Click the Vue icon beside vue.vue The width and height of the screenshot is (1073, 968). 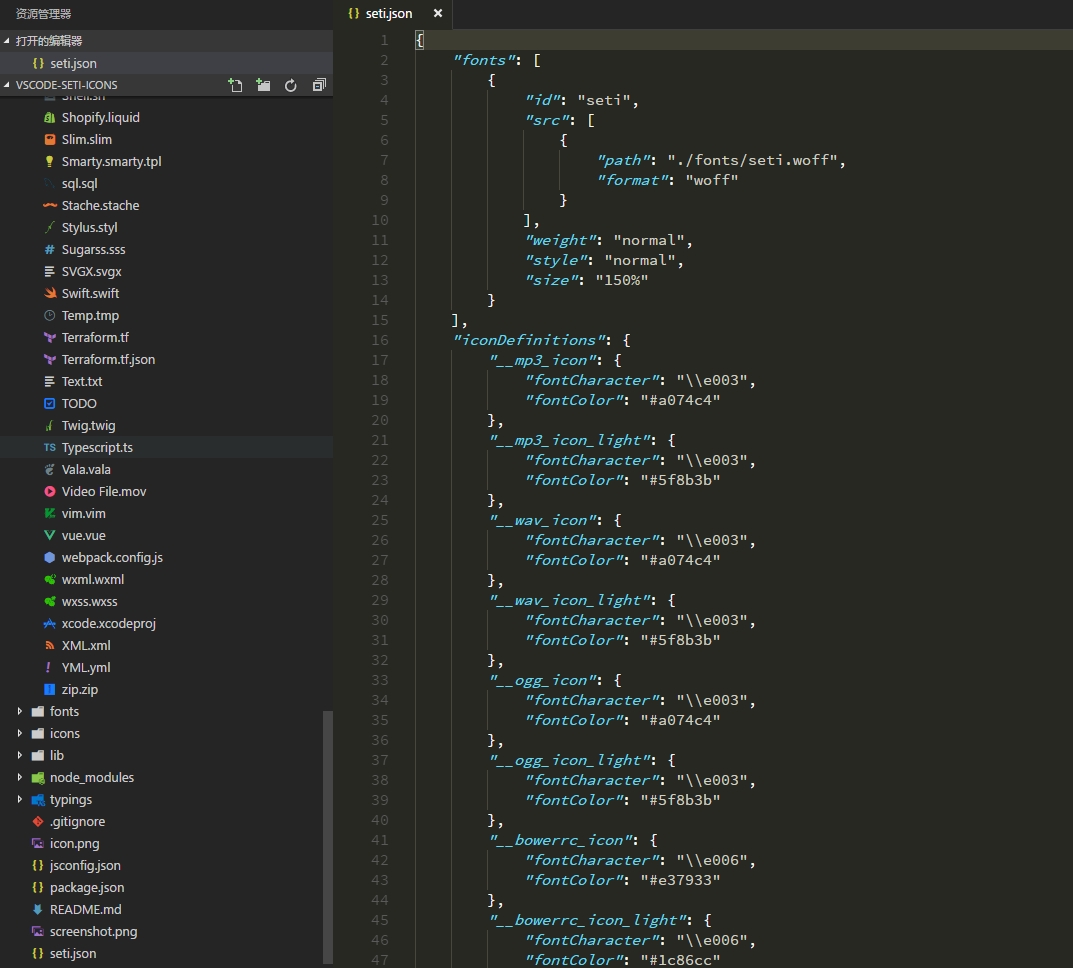pyautogui.click(x=50, y=535)
